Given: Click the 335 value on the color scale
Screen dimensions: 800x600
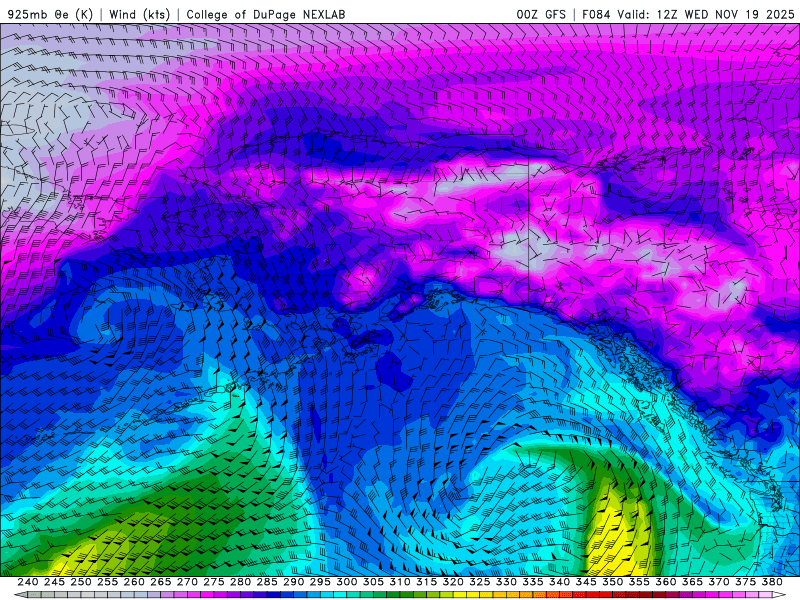Looking at the screenshot, I should click(533, 582).
